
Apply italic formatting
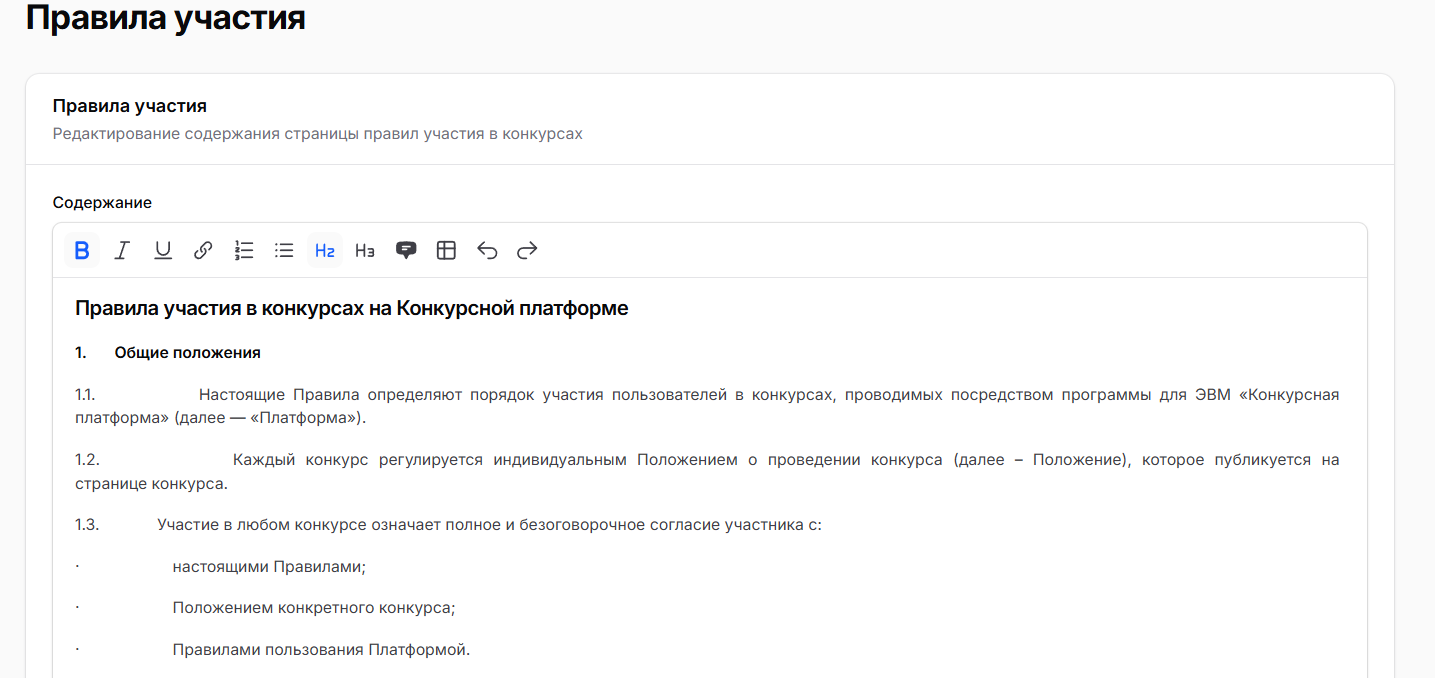coord(122,250)
